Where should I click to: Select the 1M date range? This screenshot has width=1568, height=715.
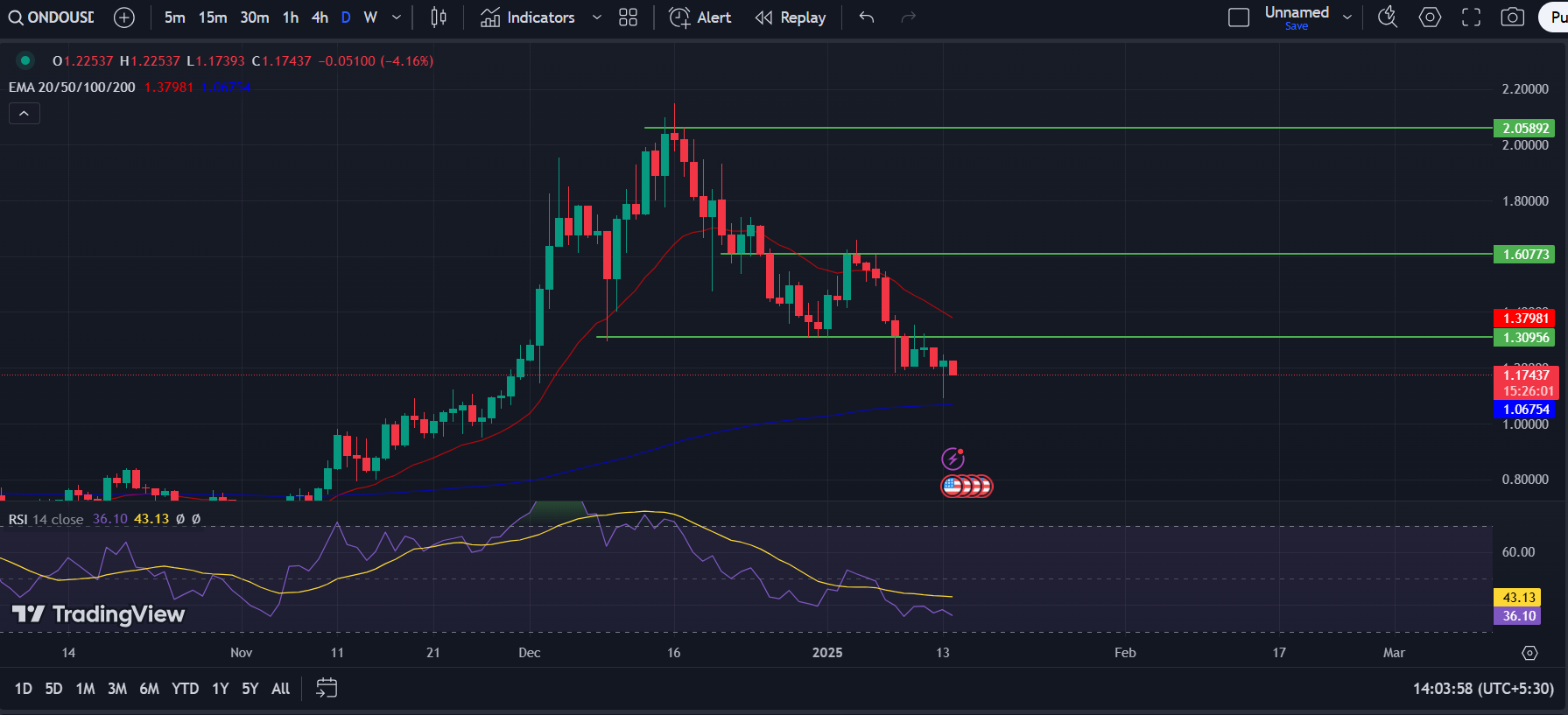point(85,689)
